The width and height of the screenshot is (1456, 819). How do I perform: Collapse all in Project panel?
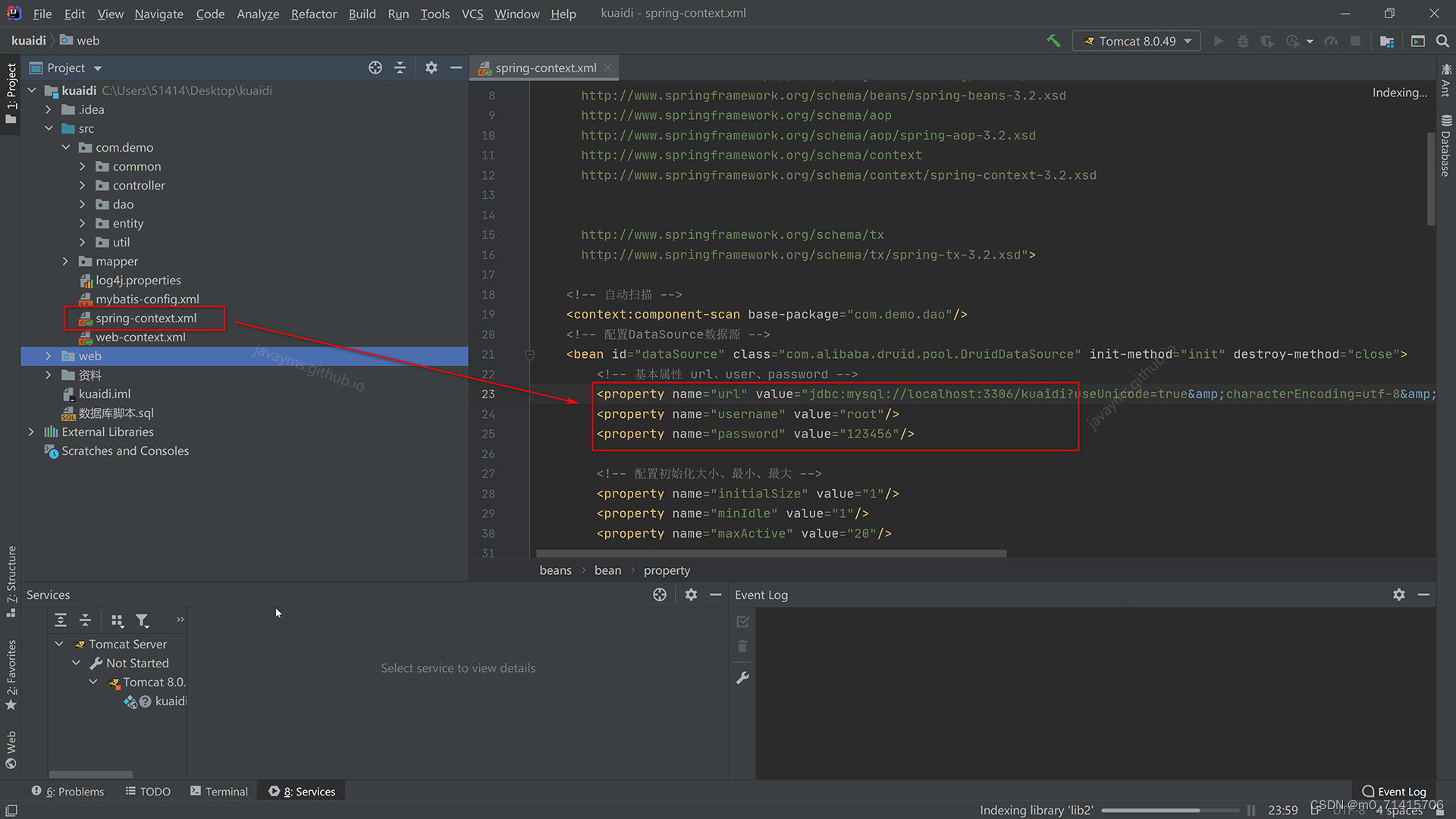pos(400,67)
